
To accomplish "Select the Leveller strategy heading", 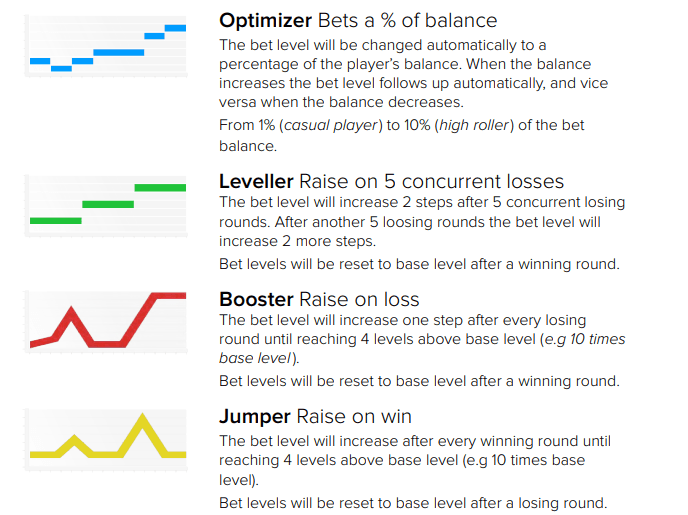I will coord(256,181).
